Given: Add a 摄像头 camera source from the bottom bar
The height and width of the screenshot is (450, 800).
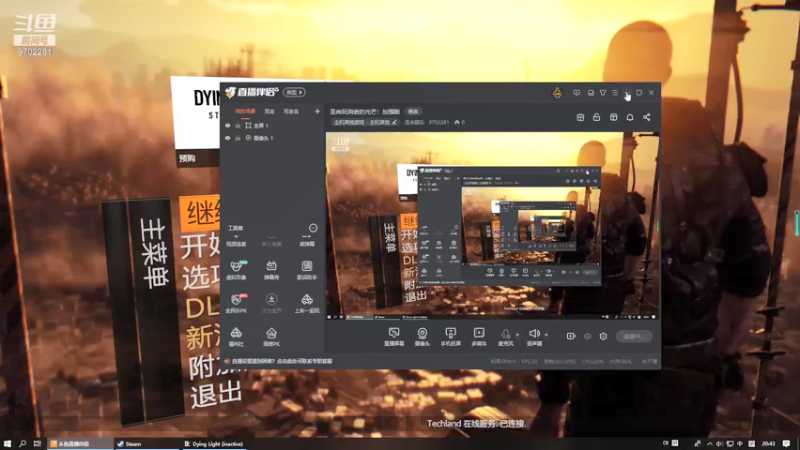Looking at the screenshot, I should click(422, 337).
